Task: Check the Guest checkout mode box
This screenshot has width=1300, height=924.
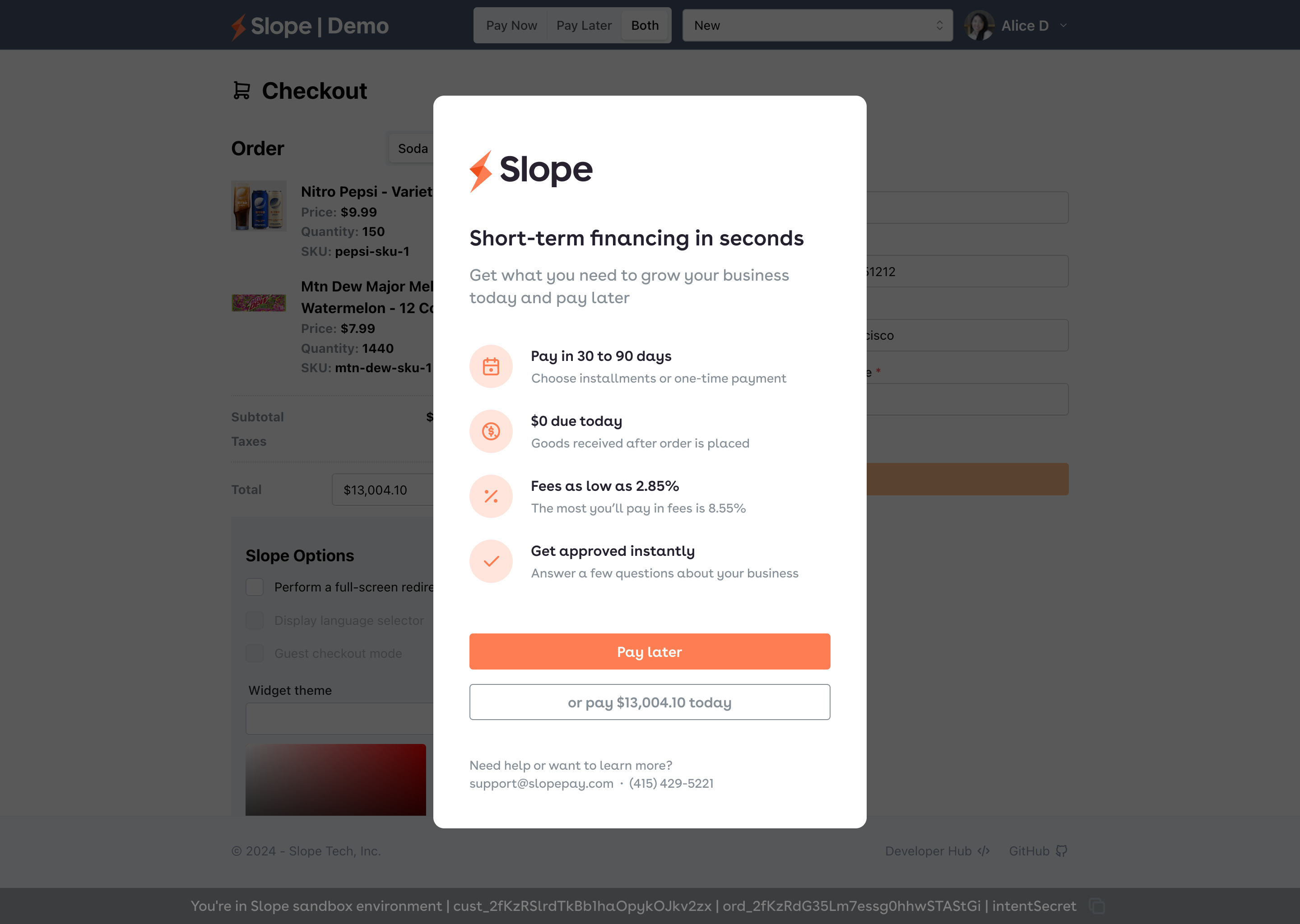Action: point(255,653)
